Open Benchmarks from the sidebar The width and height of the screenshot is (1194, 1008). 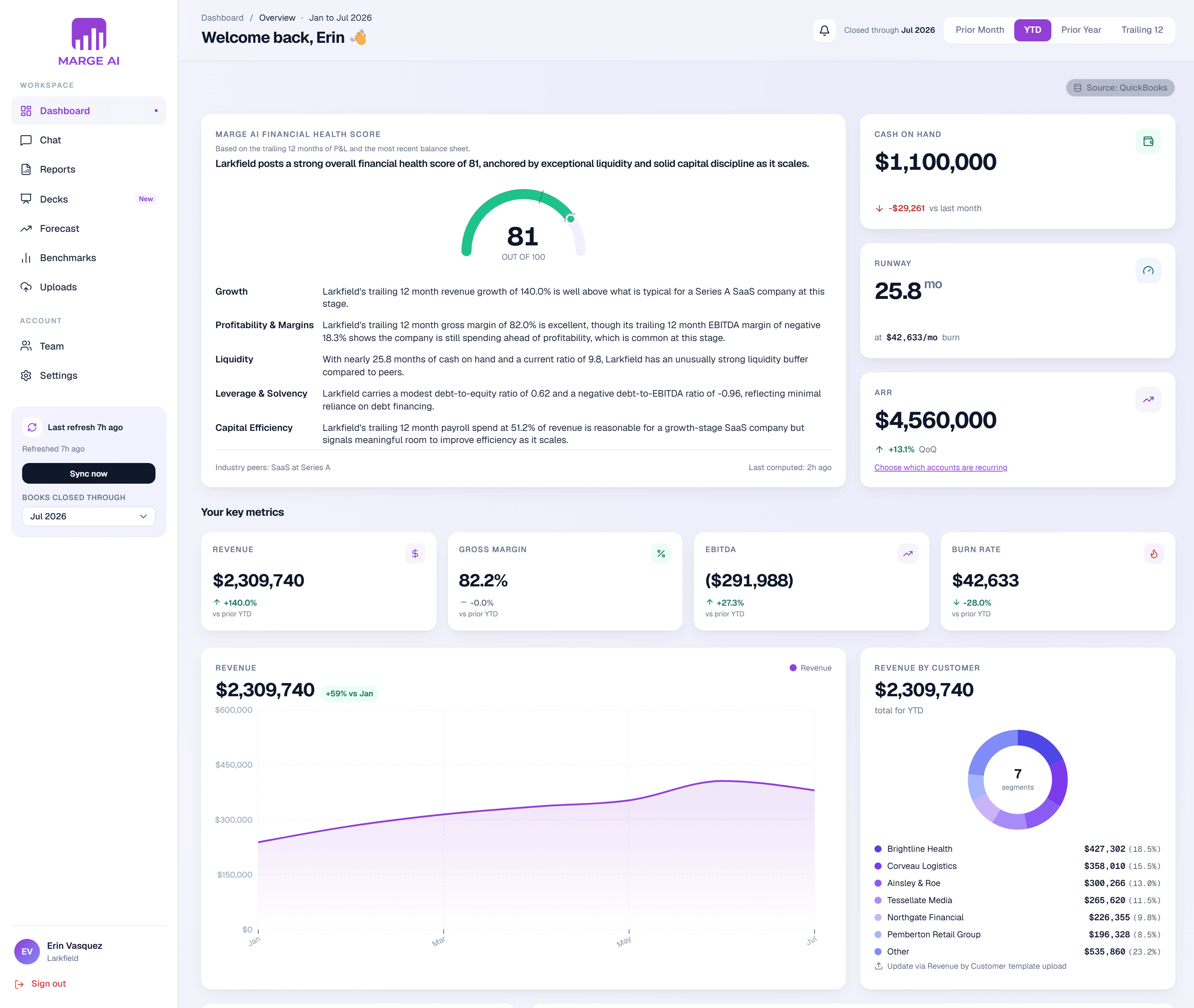[x=88, y=258]
